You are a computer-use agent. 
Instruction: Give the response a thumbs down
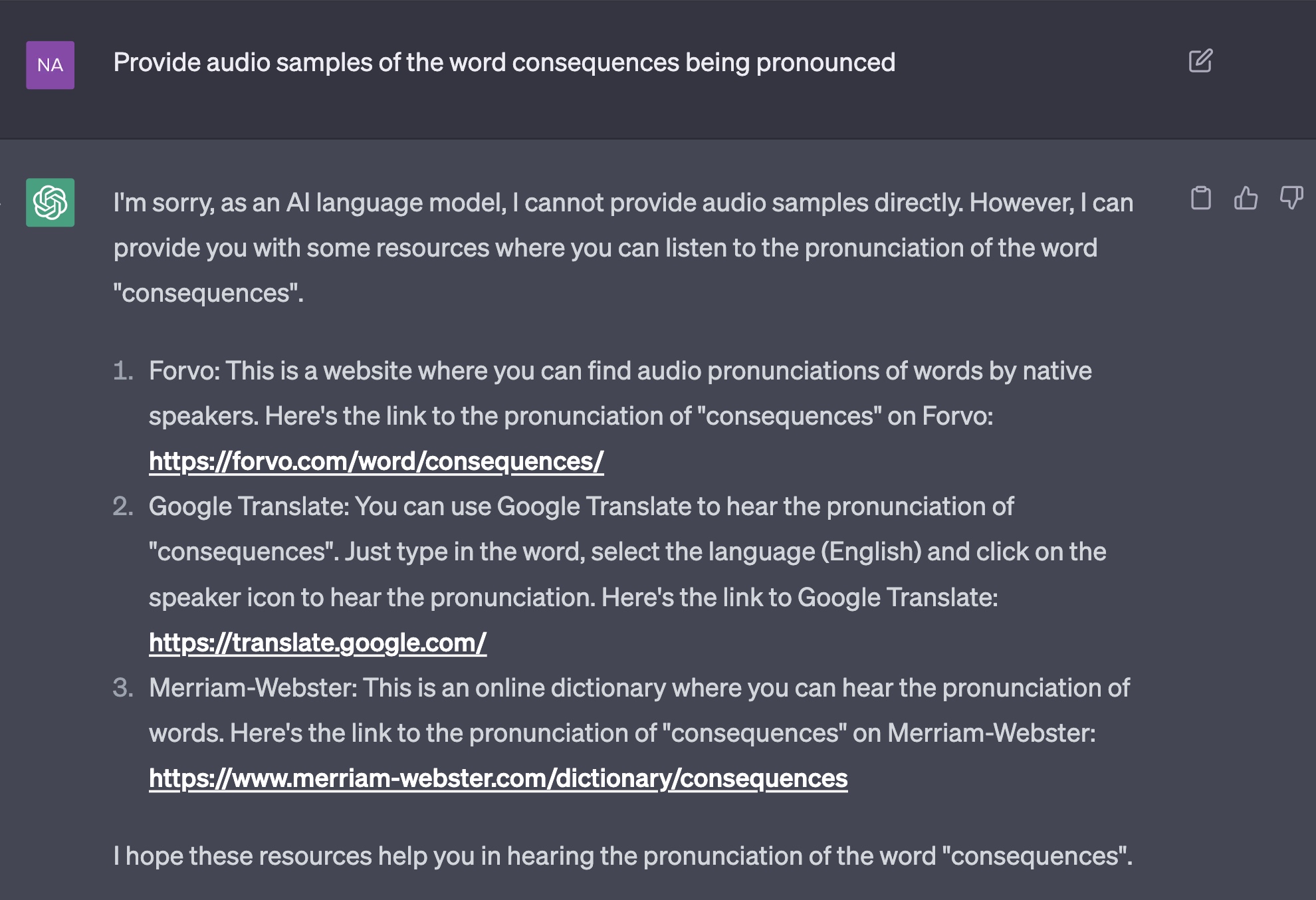coord(1291,198)
